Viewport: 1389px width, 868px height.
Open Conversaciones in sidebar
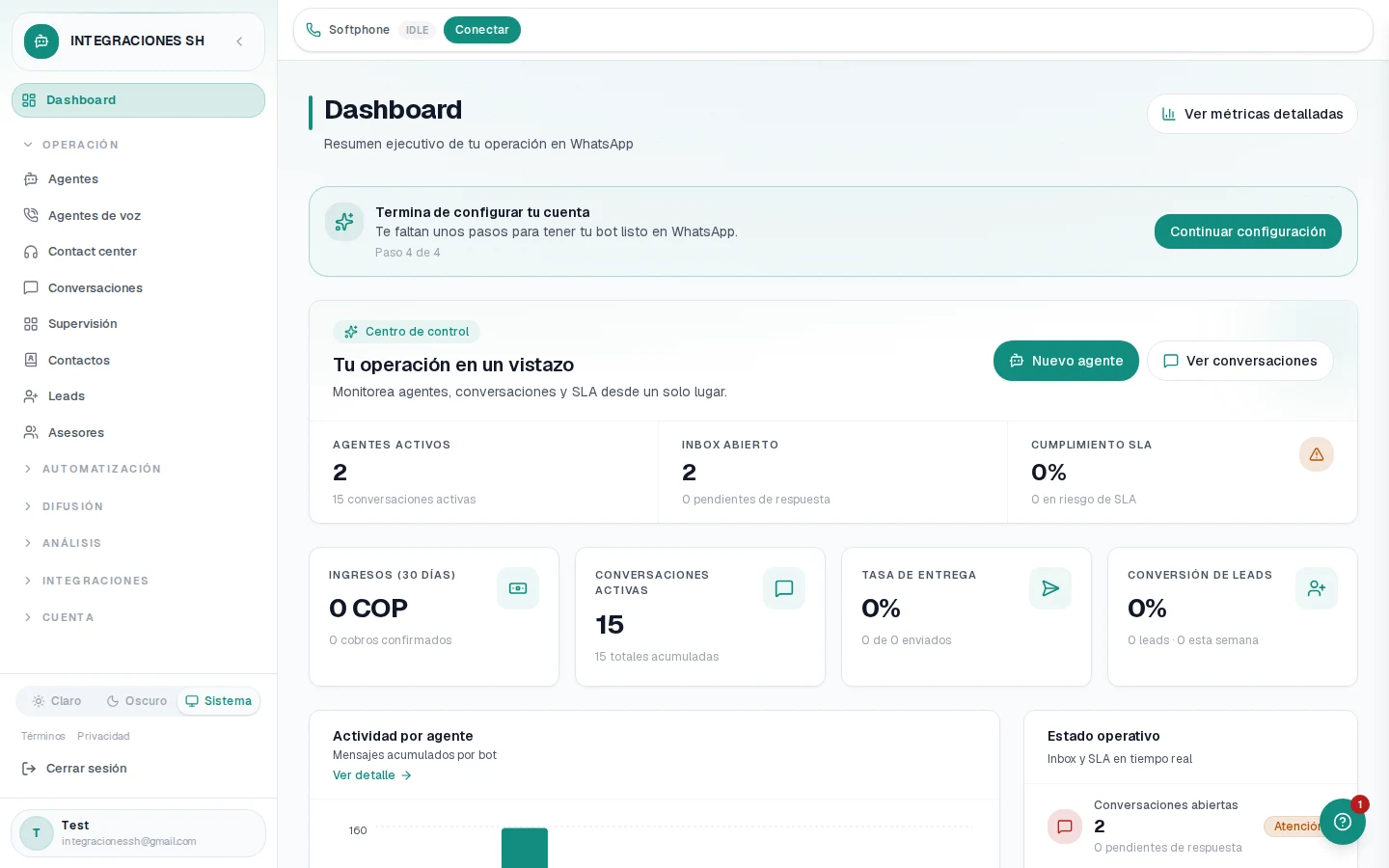click(x=138, y=287)
